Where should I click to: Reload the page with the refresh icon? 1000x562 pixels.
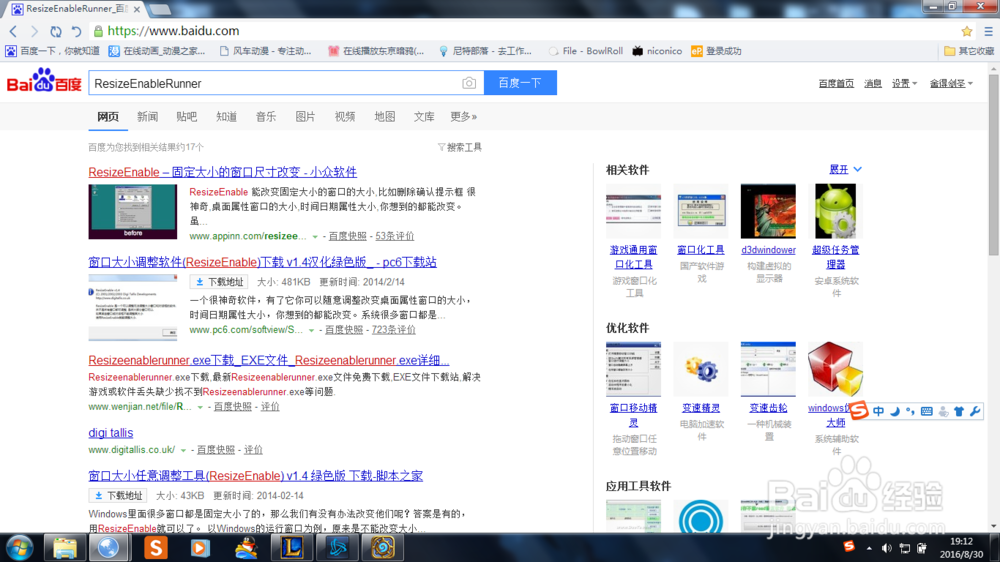(x=56, y=31)
